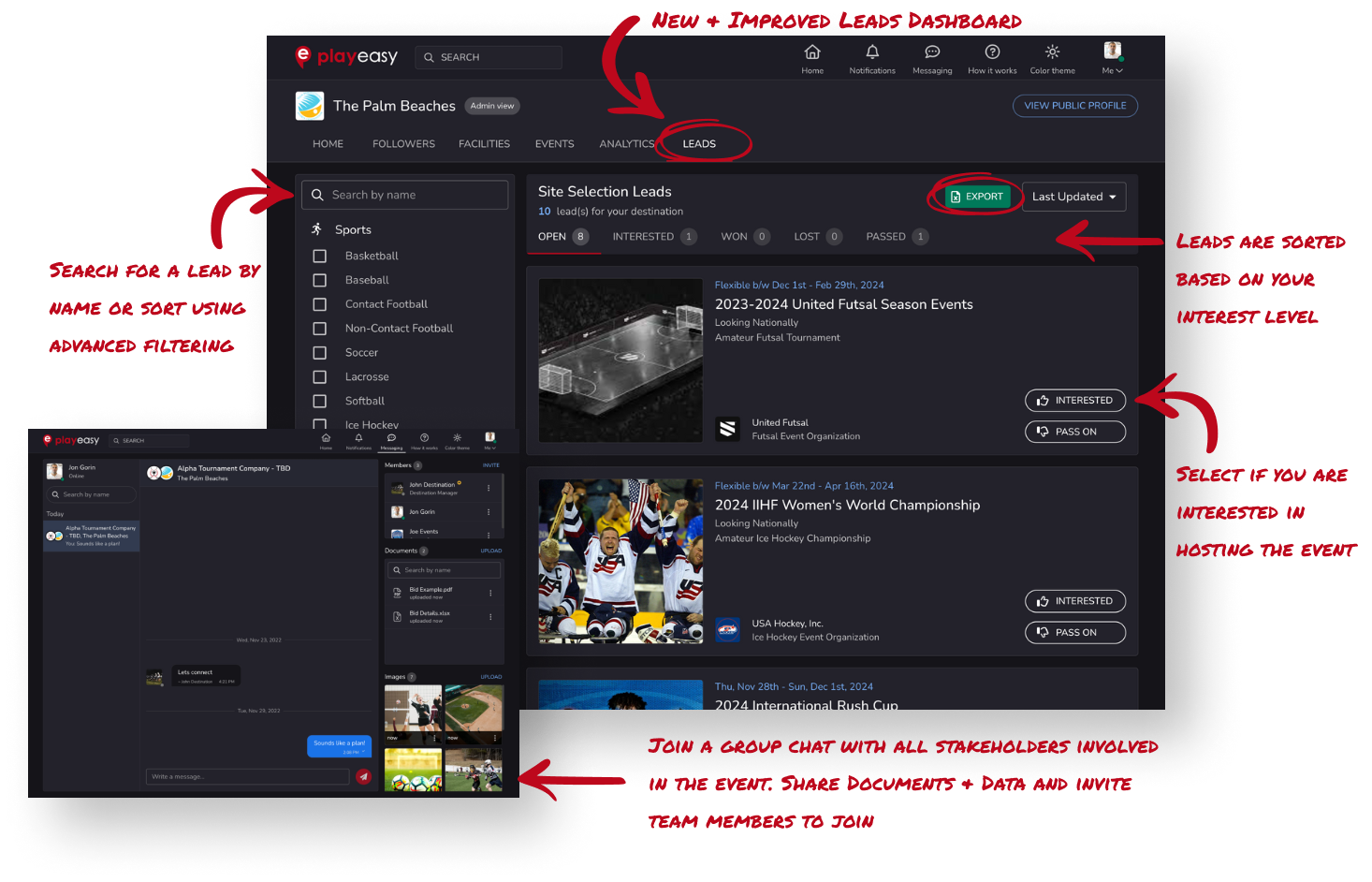The image size is (1372, 882).
Task: Check the Basketball sport filter
Action: (x=319, y=256)
